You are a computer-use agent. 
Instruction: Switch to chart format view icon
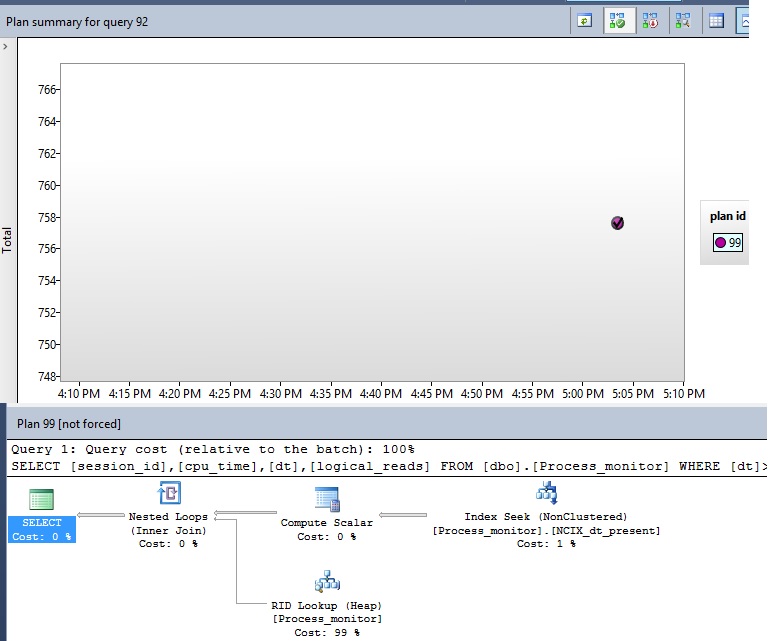click(743, 21)
